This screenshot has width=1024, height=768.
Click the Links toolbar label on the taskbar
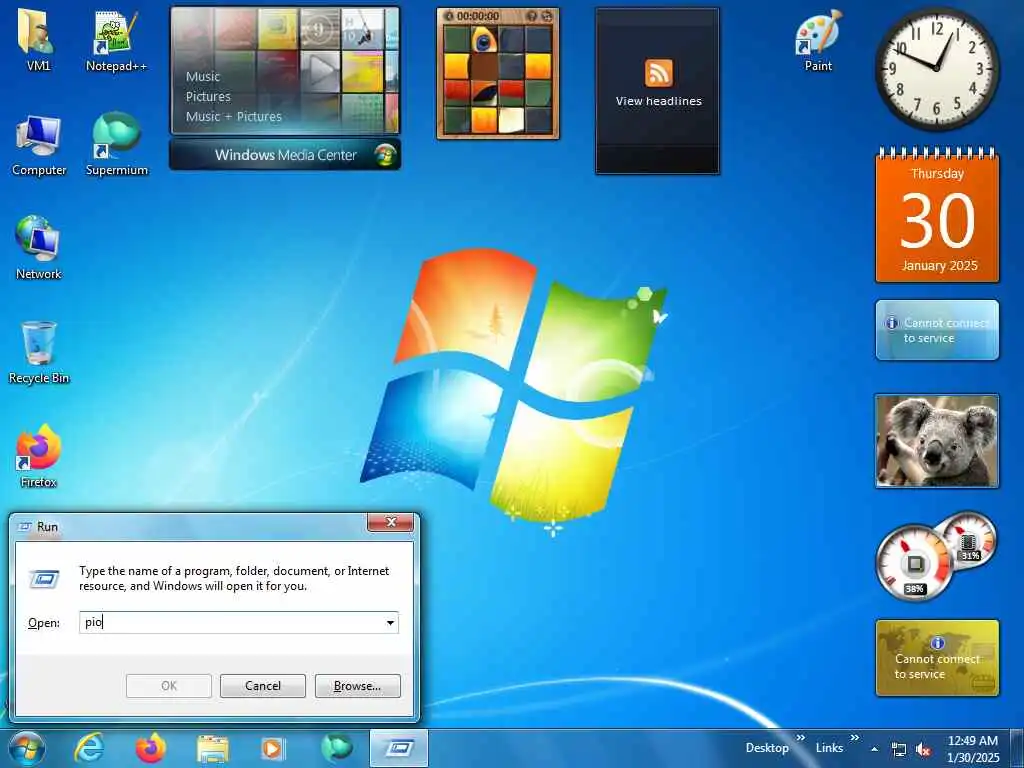pos(829,748)
